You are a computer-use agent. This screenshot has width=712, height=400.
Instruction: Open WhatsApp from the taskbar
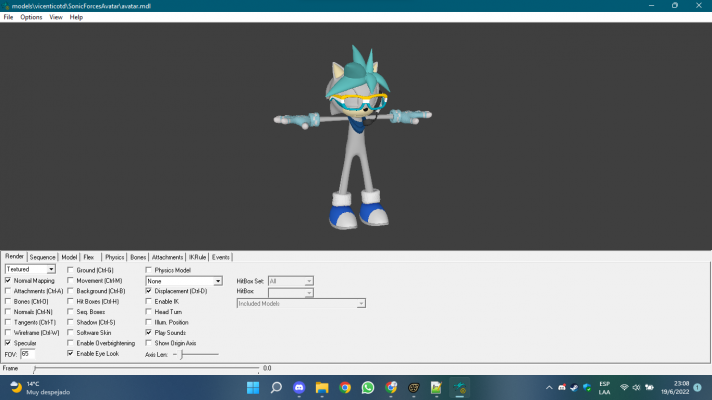[x=368, y=387]
